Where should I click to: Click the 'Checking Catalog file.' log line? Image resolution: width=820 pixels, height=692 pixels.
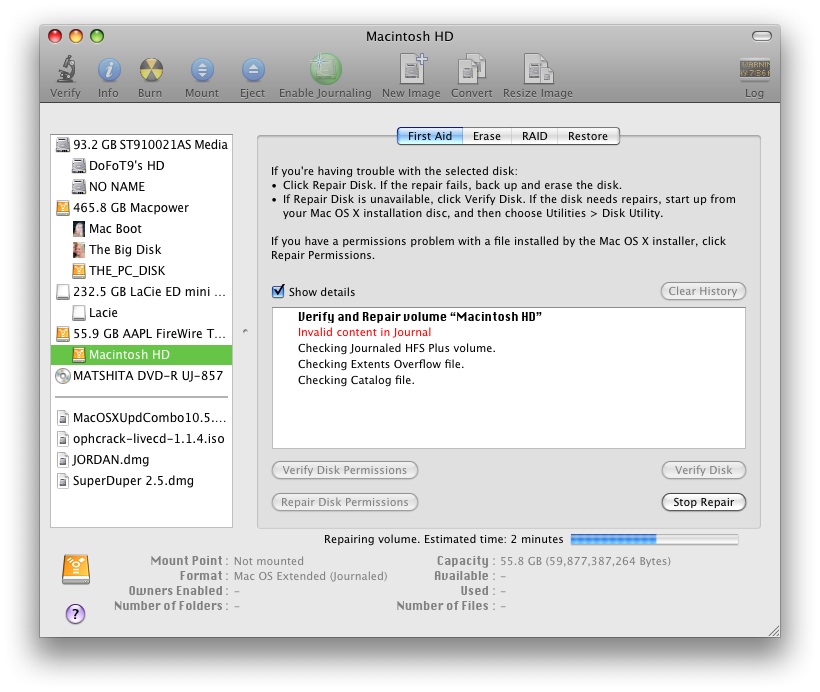tap(356, 380)
